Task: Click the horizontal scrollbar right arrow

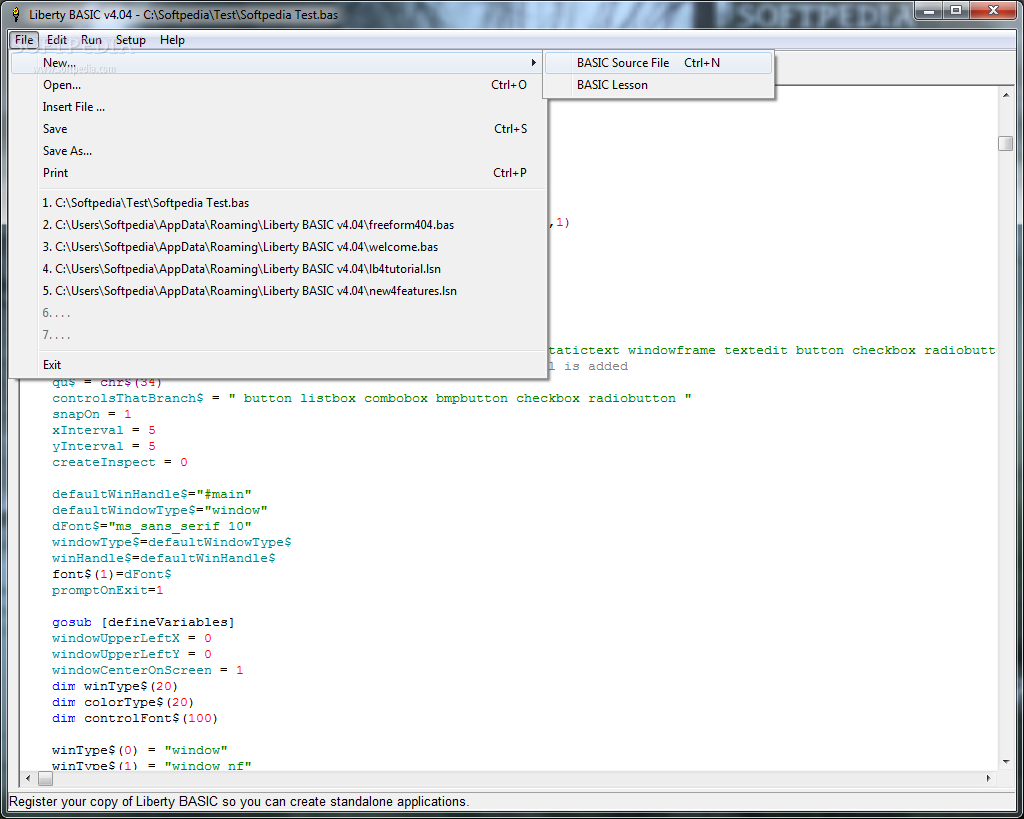Action: point(989,779)
